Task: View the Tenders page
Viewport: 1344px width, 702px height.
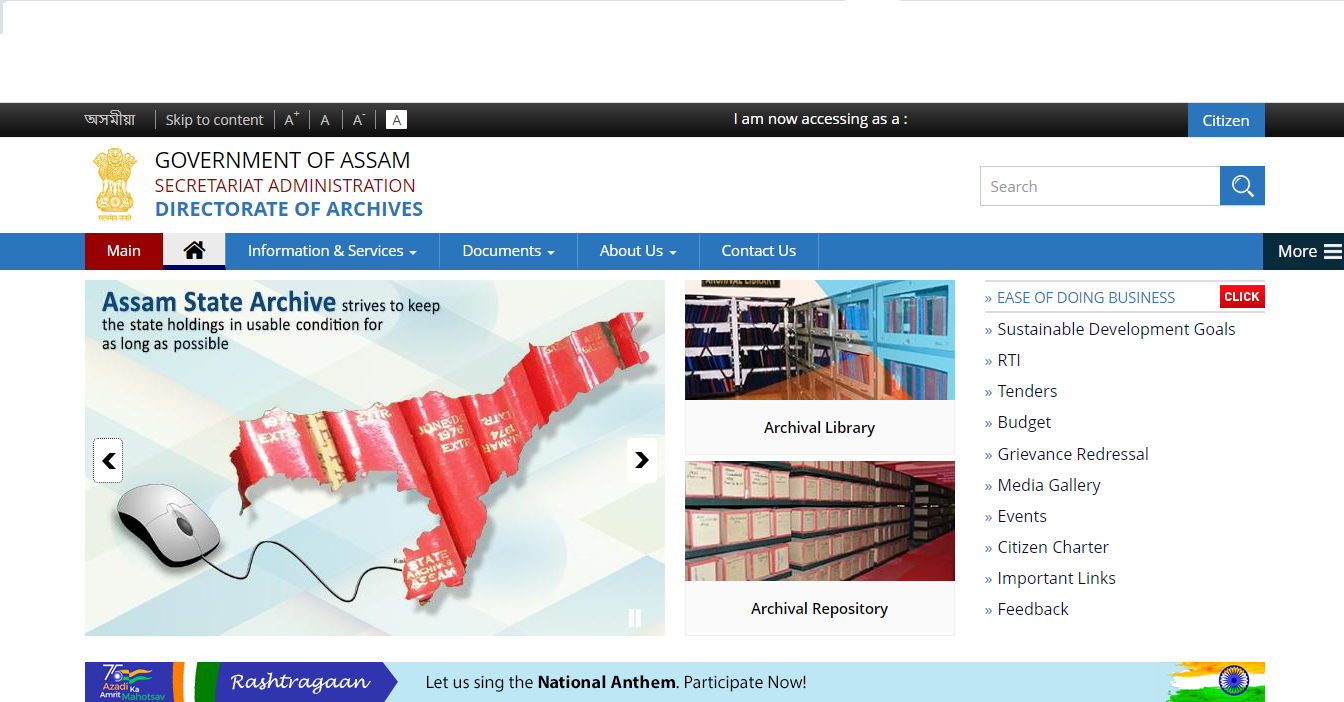Action: click(1027, 391)
